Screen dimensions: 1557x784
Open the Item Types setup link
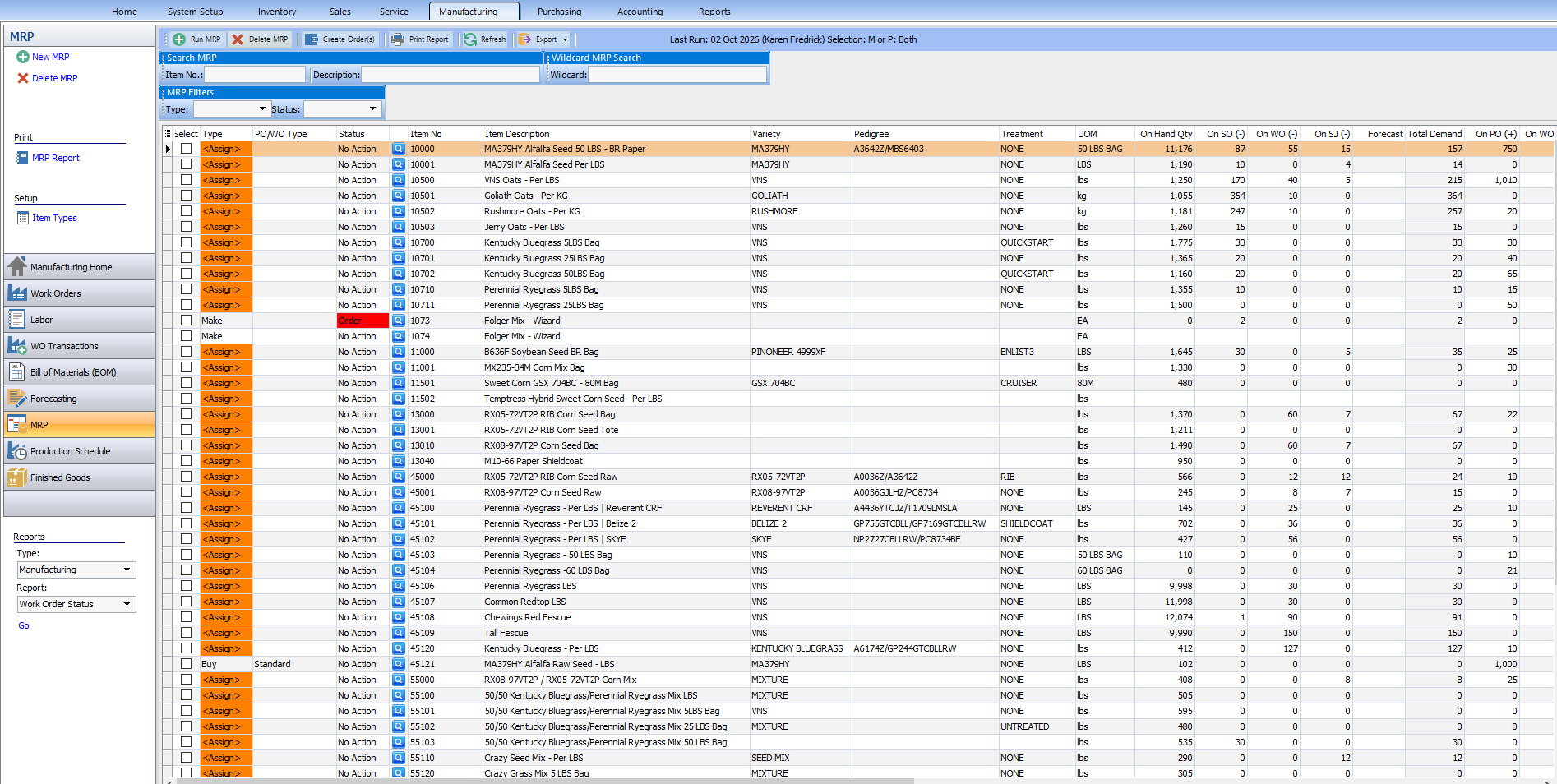[x=54, y=218]
